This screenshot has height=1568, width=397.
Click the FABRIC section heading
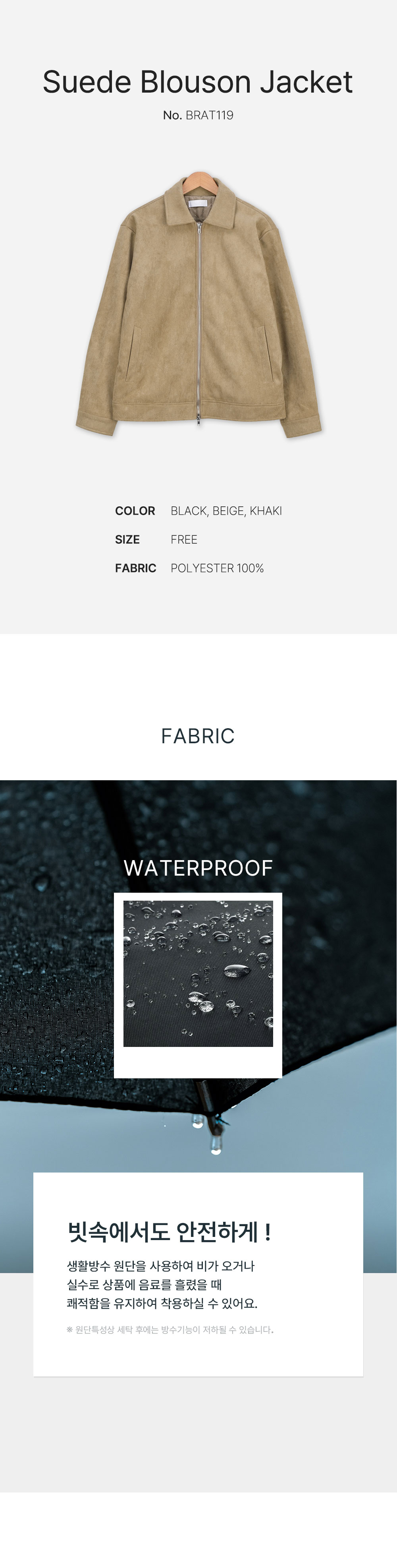click(x=198, y=736)
